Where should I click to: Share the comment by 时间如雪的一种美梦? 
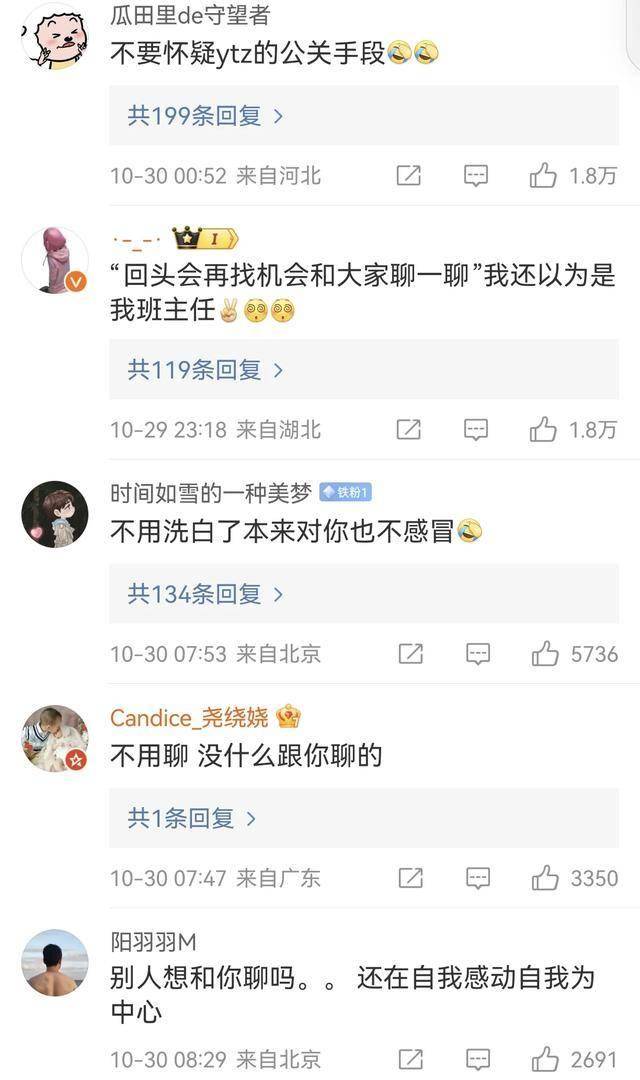click(x=411, y=654)
